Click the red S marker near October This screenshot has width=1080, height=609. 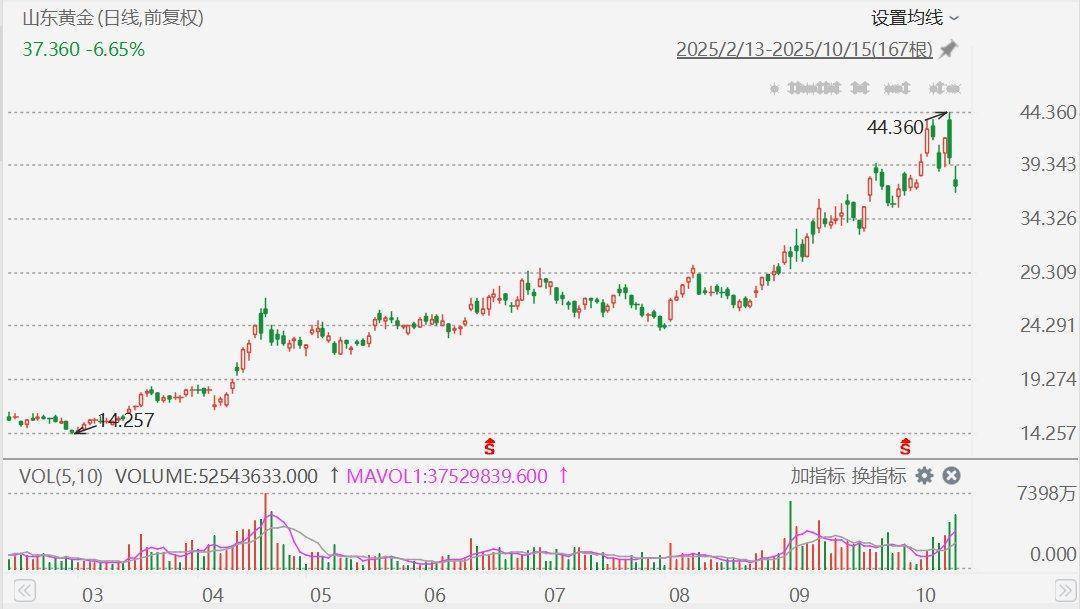coord(906,445)
